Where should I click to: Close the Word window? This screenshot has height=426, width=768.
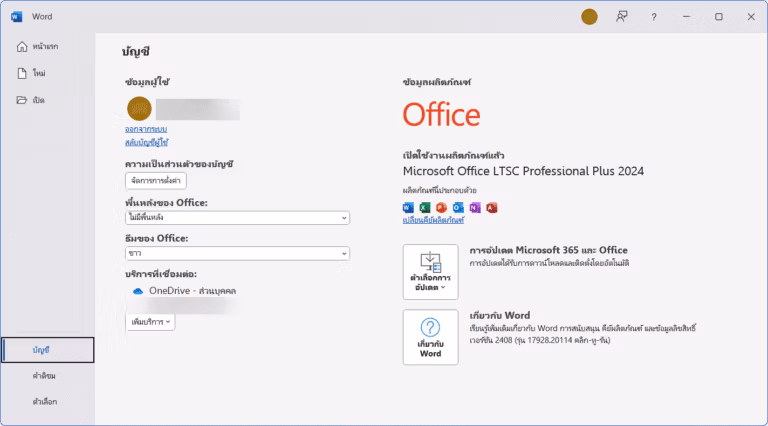pos(751,17)
